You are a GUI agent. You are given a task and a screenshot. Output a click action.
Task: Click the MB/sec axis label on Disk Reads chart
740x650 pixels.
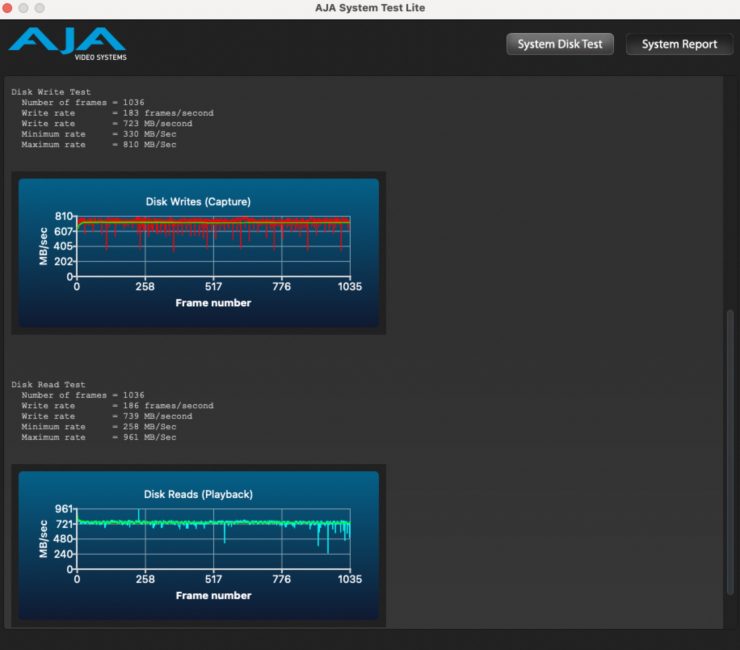pyautogui.click(x=42, y=538)
